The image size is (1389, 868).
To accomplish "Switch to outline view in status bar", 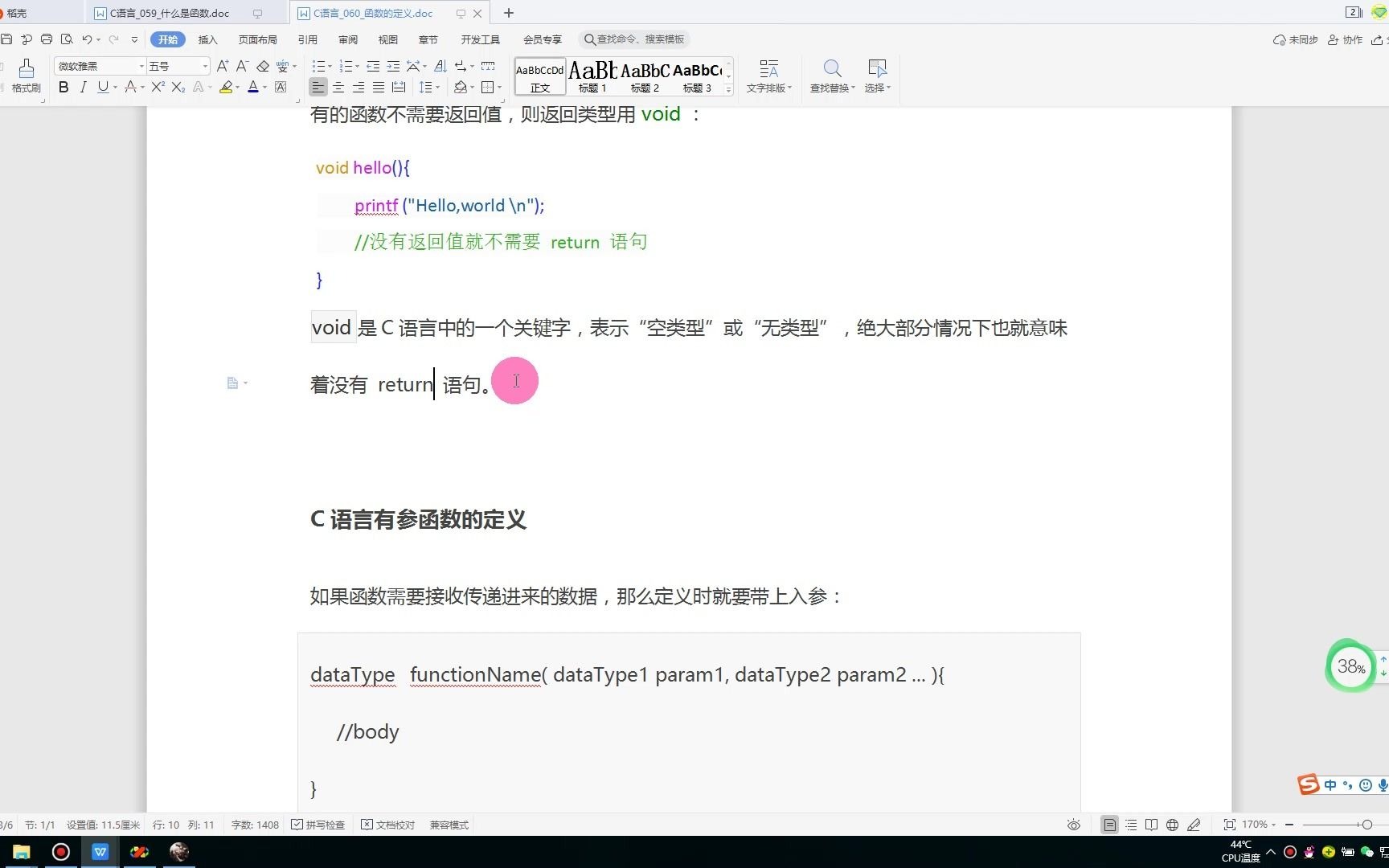I will pyautogui.click(x=1131, y=825).
